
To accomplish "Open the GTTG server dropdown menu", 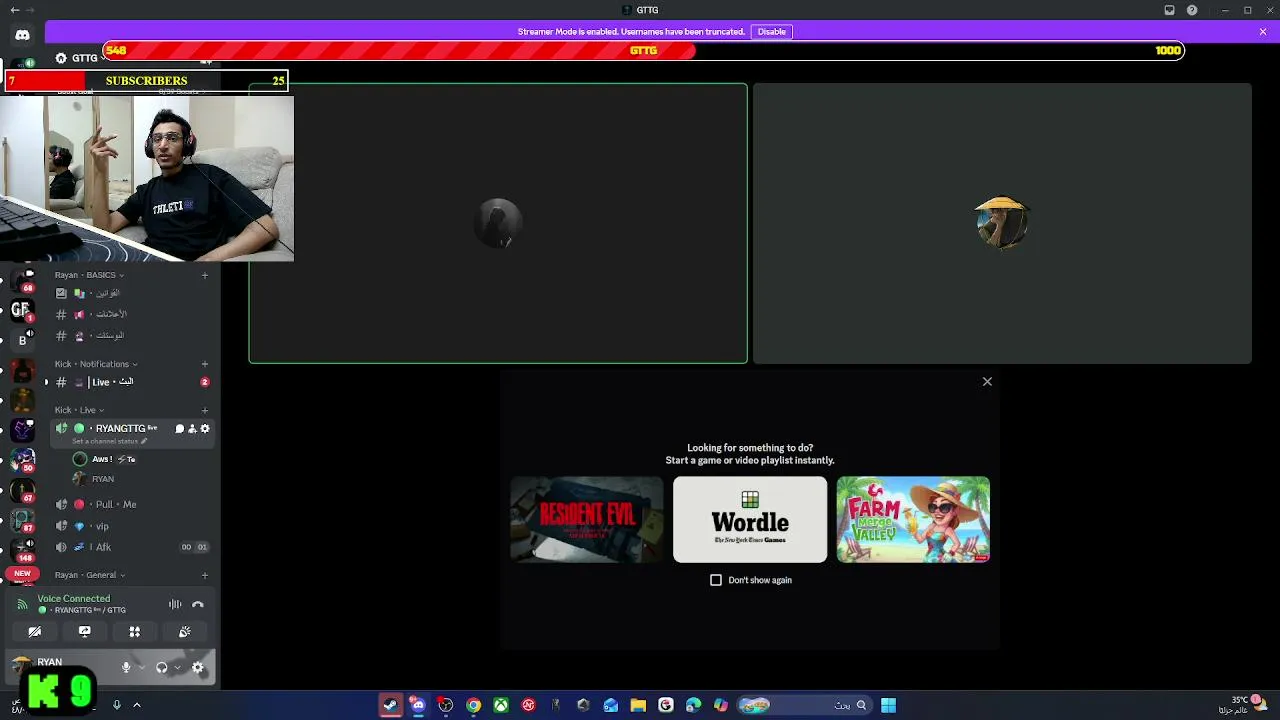I will (x=82, y=58).
